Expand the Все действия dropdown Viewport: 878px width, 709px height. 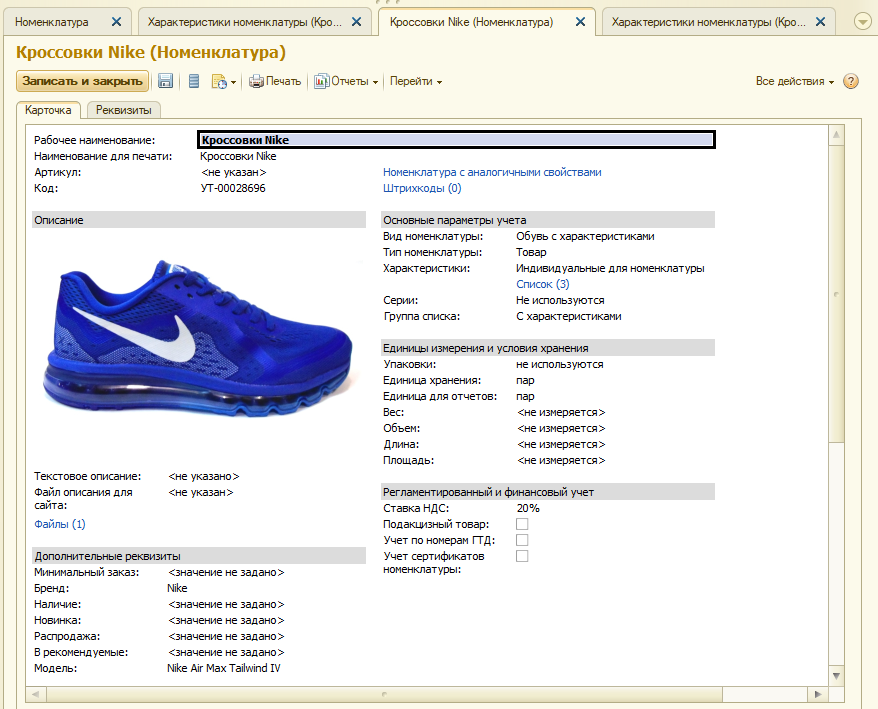(794, 81)
